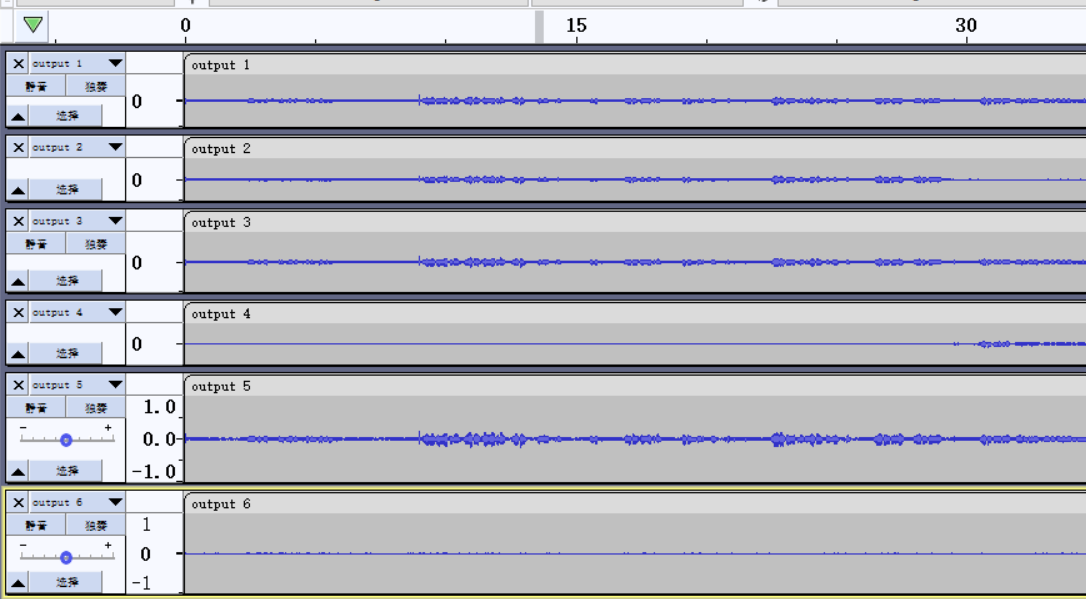
Task: Select output 4 track via 选择 button
Action: click(66, 353)
